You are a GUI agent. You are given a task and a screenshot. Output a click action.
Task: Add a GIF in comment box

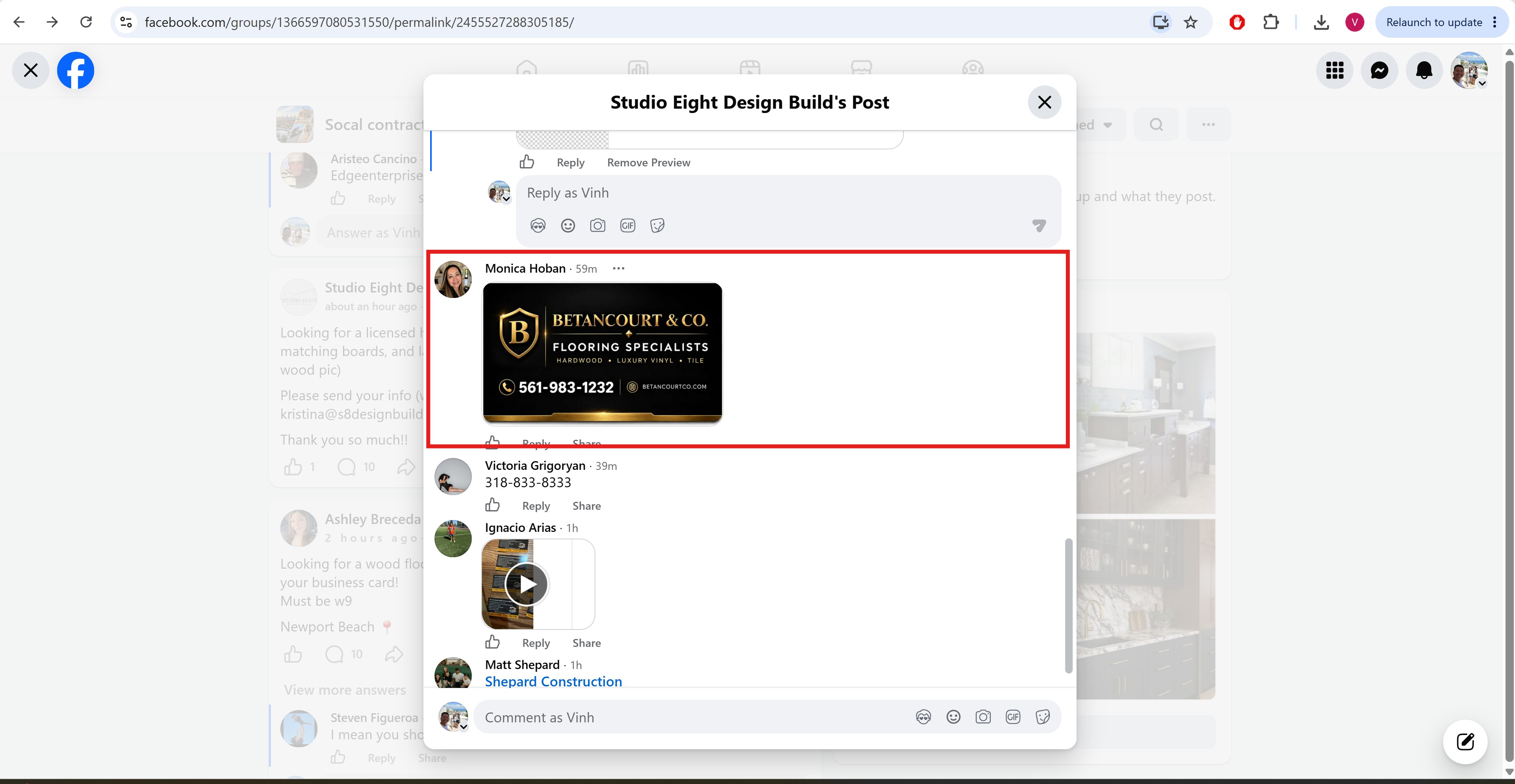pos(1013,717)
